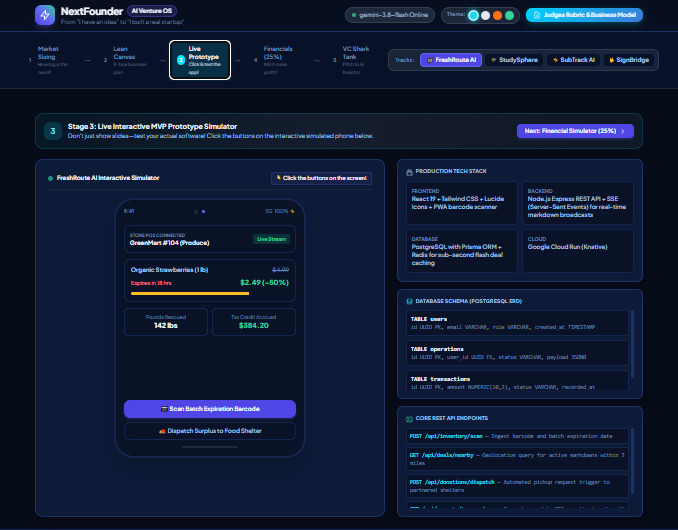Click the Database Schema header icon

pos(409,301)
